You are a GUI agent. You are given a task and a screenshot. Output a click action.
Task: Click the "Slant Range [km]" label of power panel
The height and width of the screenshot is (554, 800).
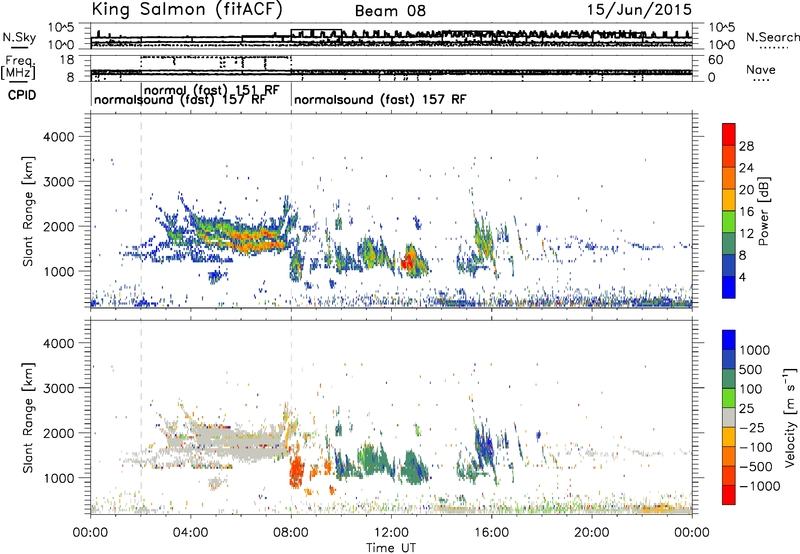click(x=28, y=212)
